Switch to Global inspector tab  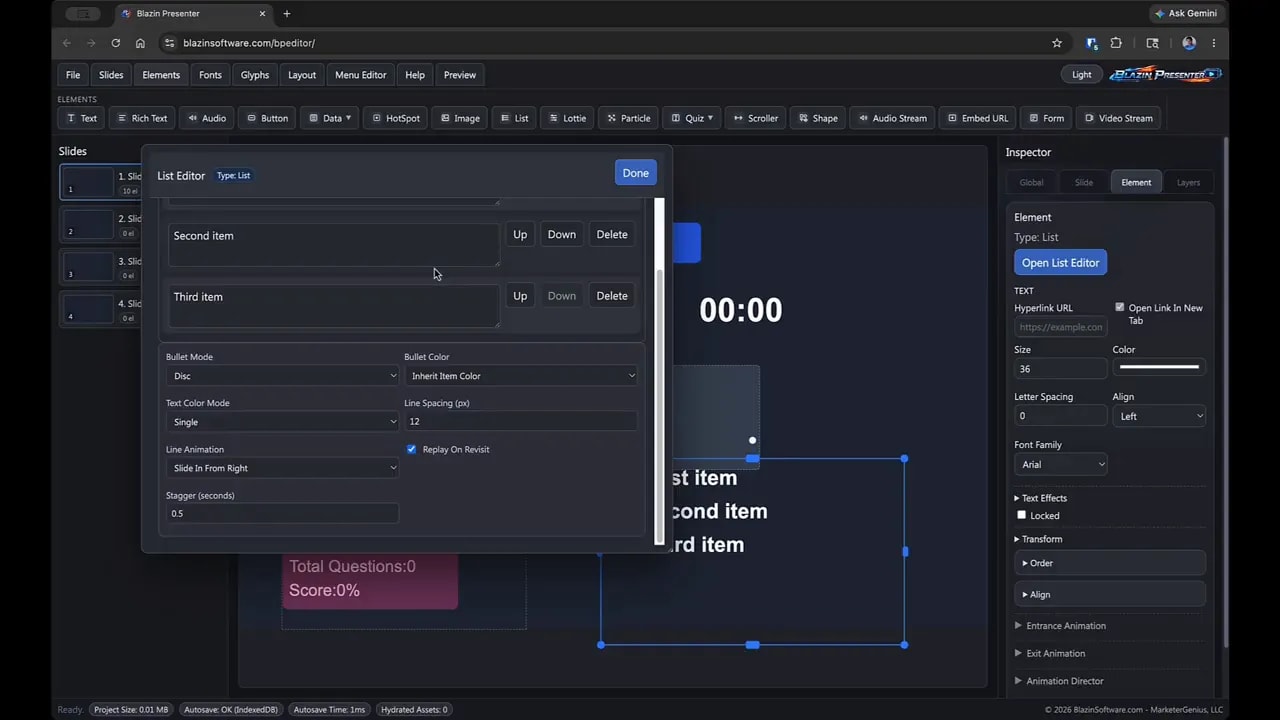(x=1031, y=182)
